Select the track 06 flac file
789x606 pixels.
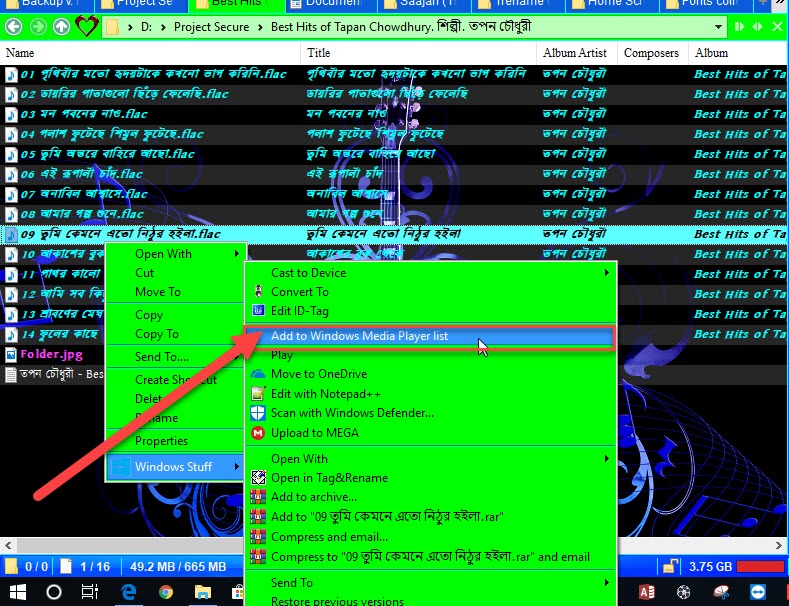(x=82, y=174)
